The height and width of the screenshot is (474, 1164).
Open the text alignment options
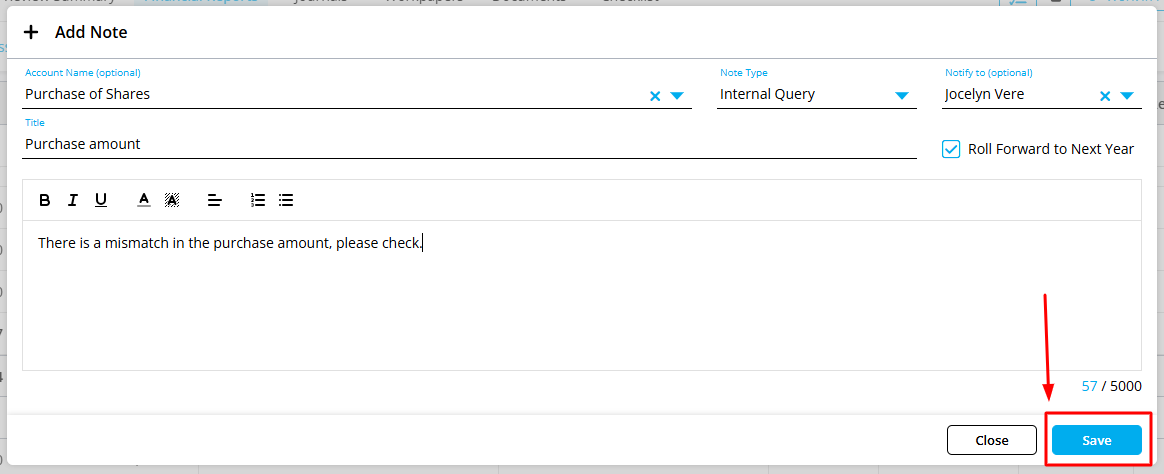coord(214,200)
